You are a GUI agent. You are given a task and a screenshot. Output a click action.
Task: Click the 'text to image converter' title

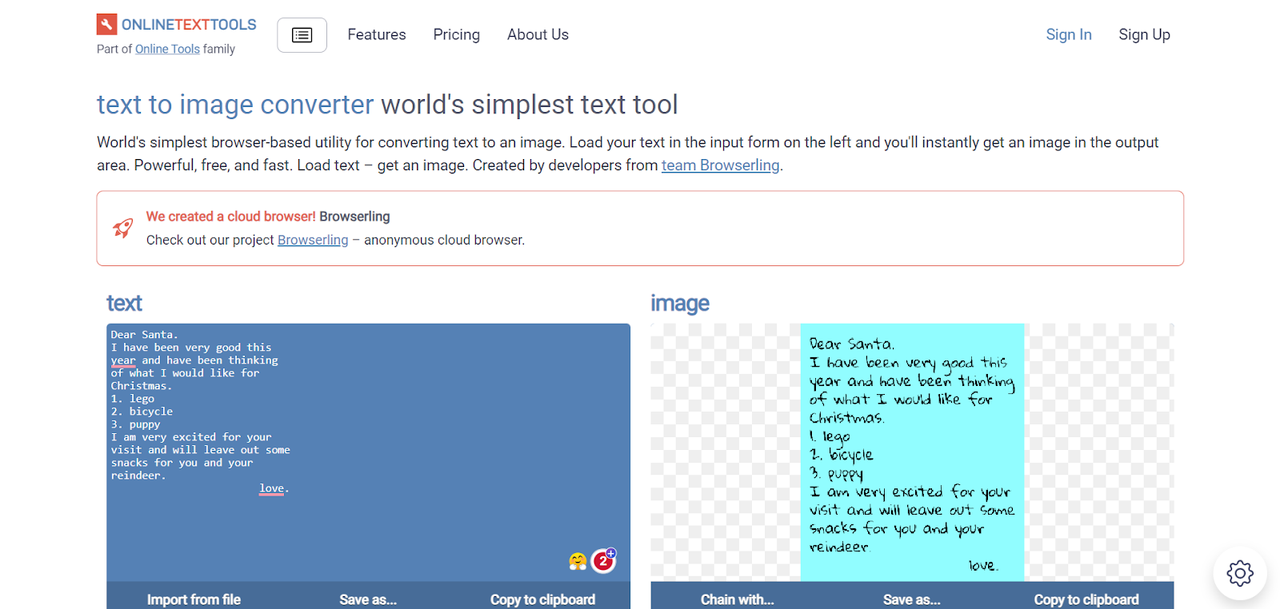(235, 104)
